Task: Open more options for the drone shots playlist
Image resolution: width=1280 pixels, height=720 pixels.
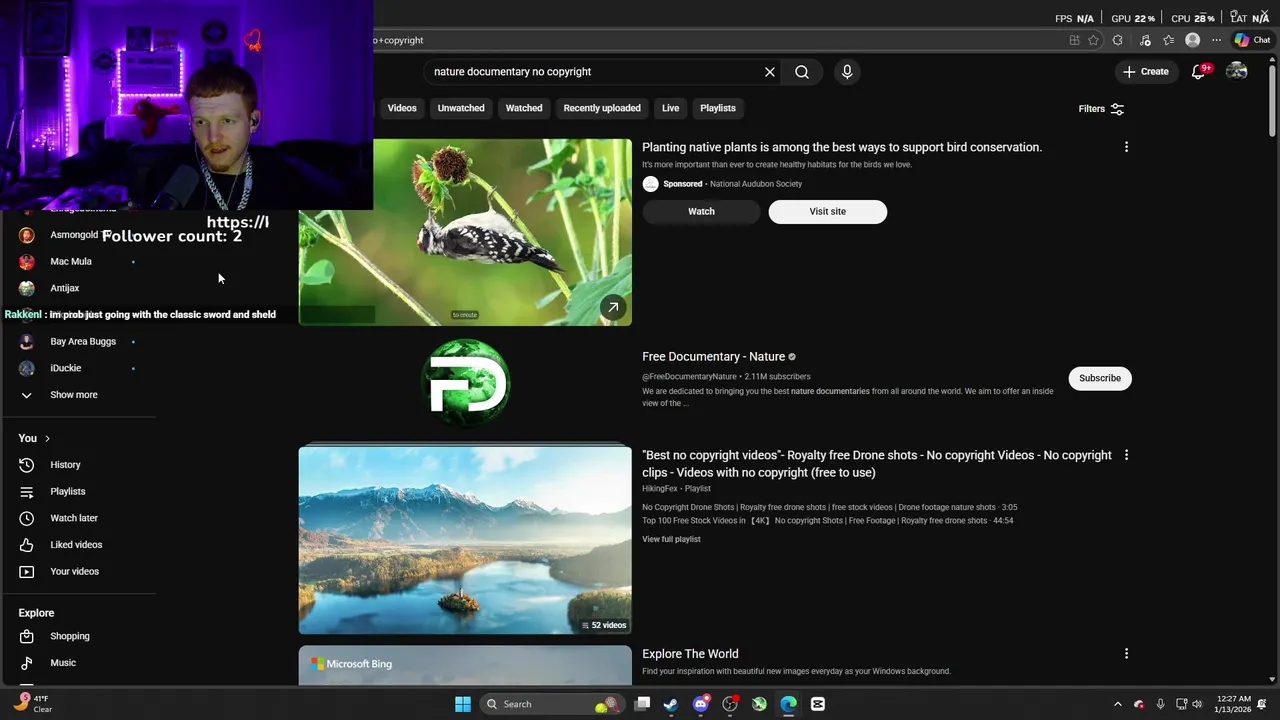Action: click(1126, 455)
